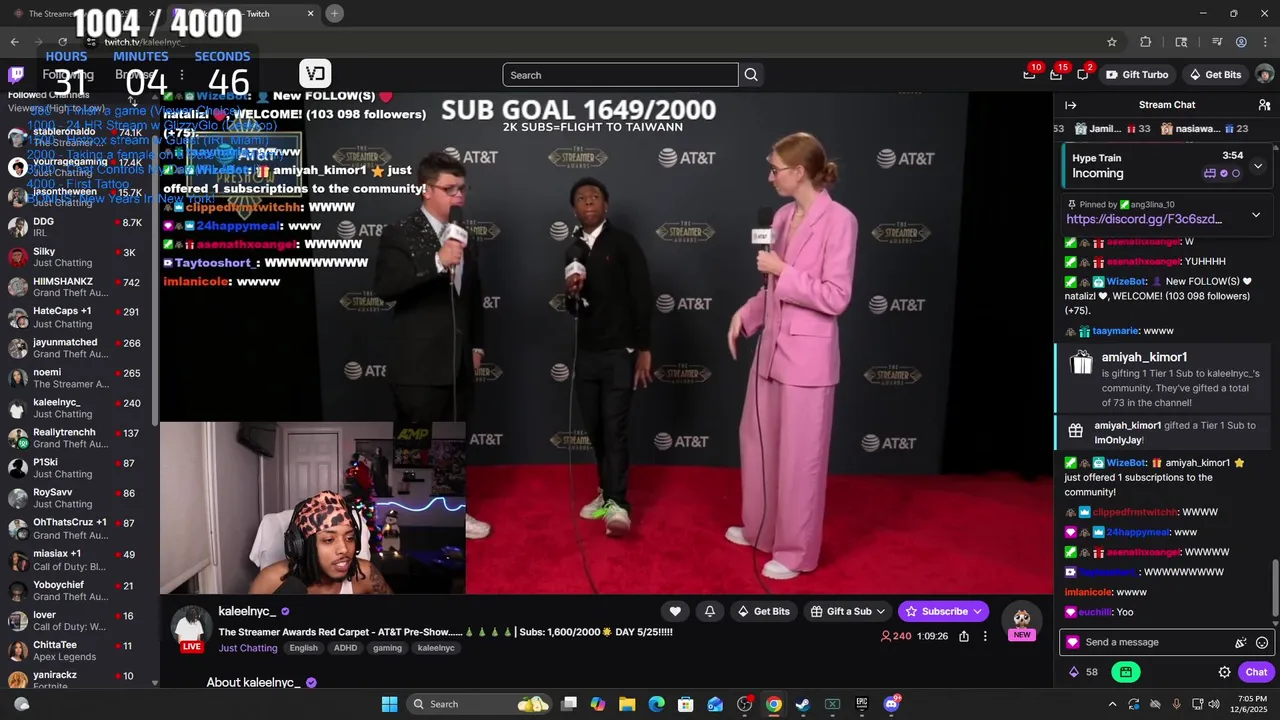Image resolution: width=1280 pixels, height=720 pixels.
Task: Open Epic Games launcher in the taskbar
Action: point(861,704)
